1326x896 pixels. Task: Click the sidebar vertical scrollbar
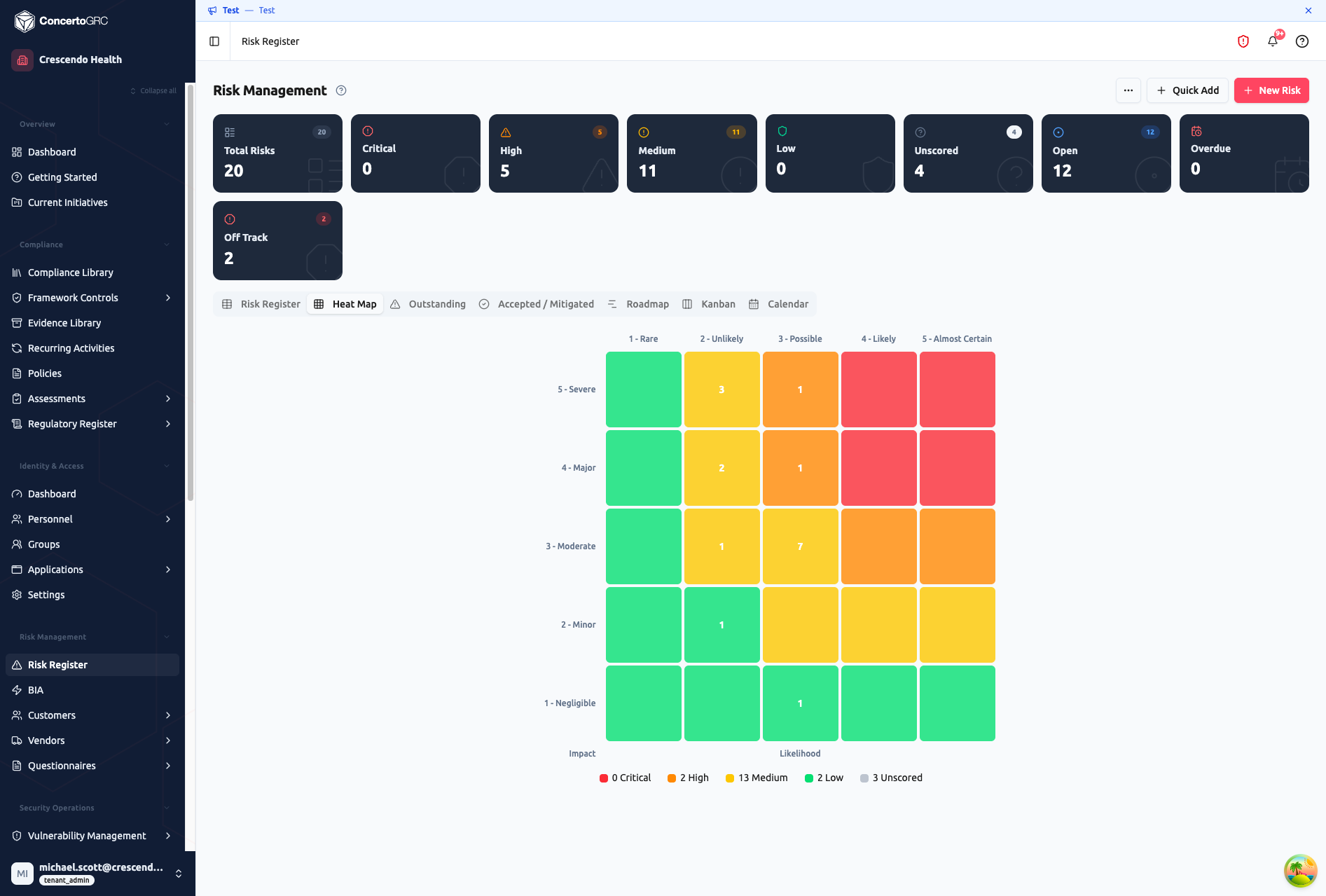click(x=190, y=294)
